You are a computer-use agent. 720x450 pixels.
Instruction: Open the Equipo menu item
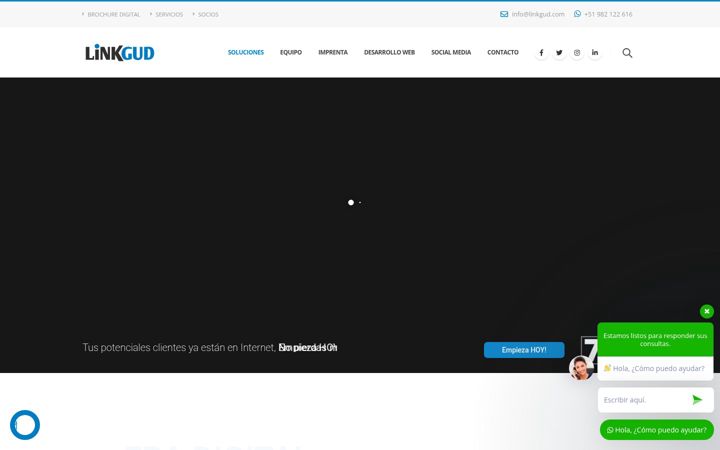click(x=291, y=52)
